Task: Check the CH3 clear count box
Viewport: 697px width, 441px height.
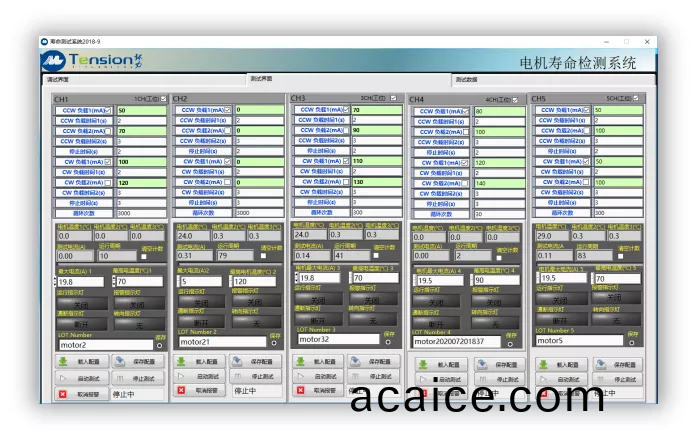Action: click(x=376, y=255)
